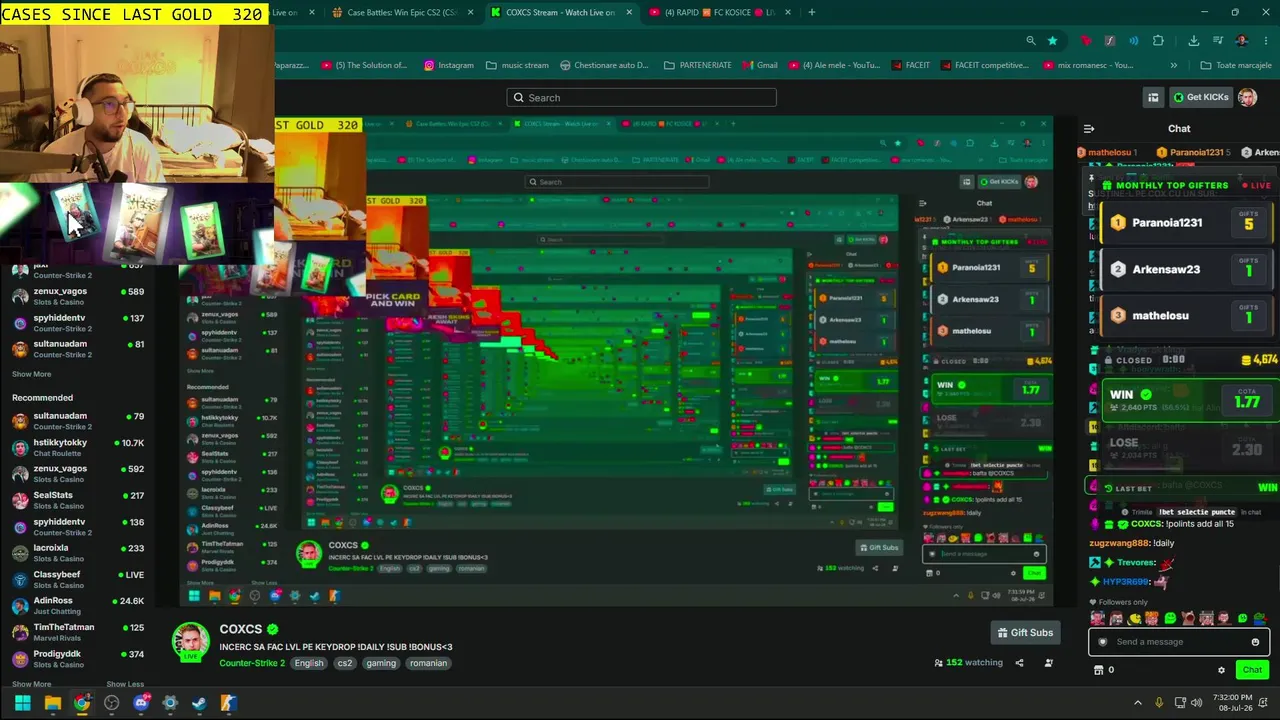This screenshot has height=720, width=1280.
Task: Open the Kick user avatar menu
Action: tap(1247, 97)
